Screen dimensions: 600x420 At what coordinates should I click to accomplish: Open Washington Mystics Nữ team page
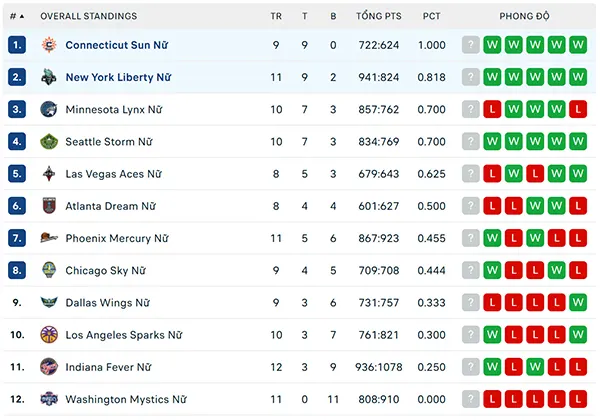[x=126, y=399]
